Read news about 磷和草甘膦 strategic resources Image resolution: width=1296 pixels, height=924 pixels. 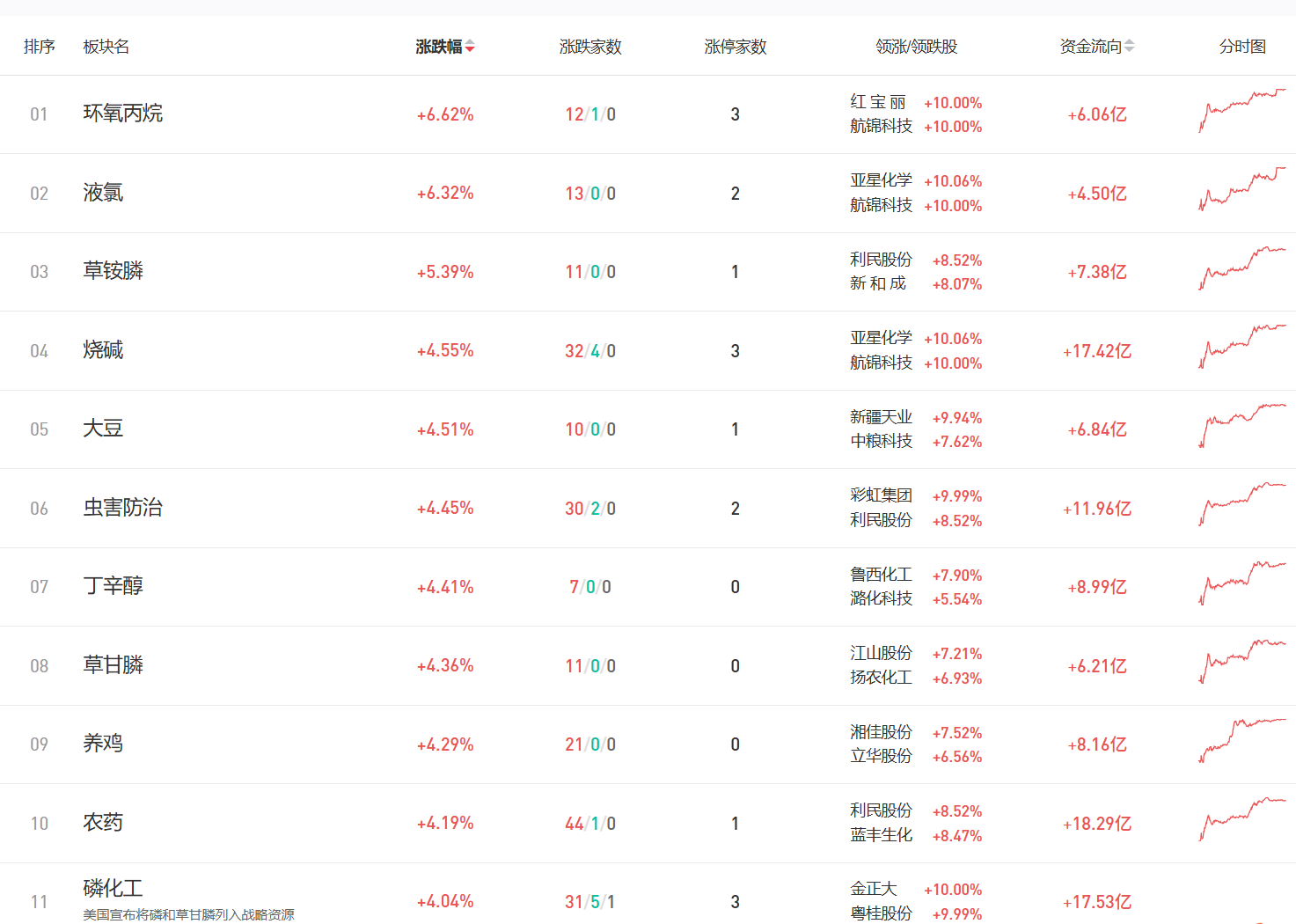click(x=188, y=915)
